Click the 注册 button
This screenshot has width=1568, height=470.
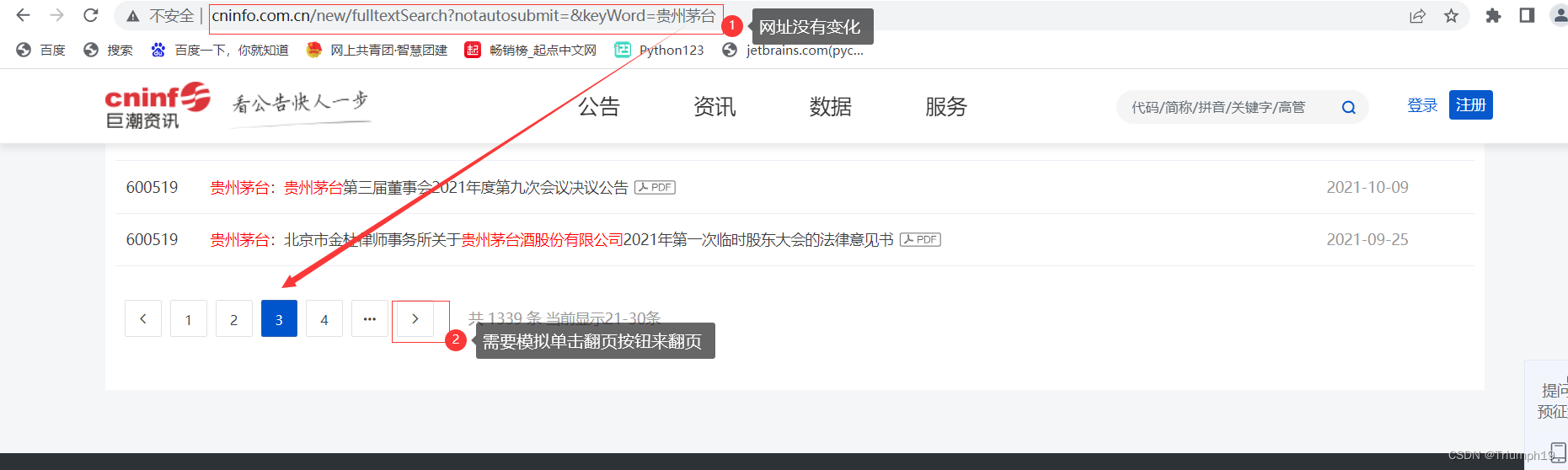[x=1471, y=104]
